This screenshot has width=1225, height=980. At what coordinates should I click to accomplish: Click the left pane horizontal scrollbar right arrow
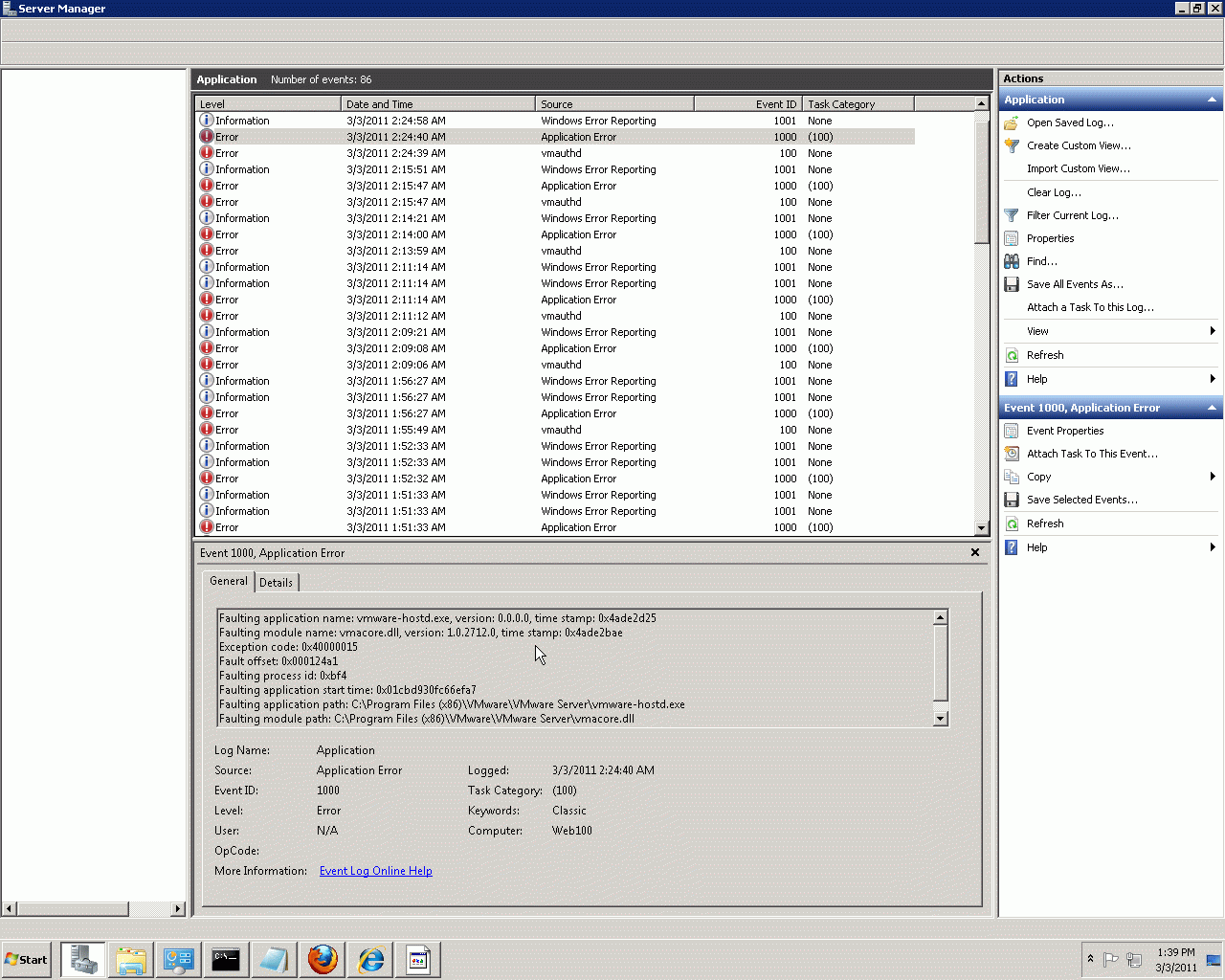pos(178,908)
